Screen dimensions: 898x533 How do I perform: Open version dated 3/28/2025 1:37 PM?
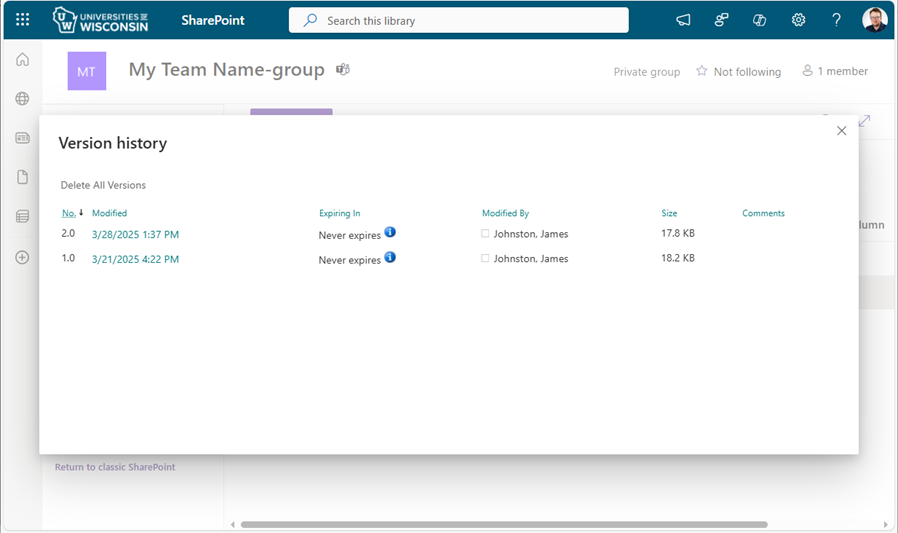(x=135, y=234)
